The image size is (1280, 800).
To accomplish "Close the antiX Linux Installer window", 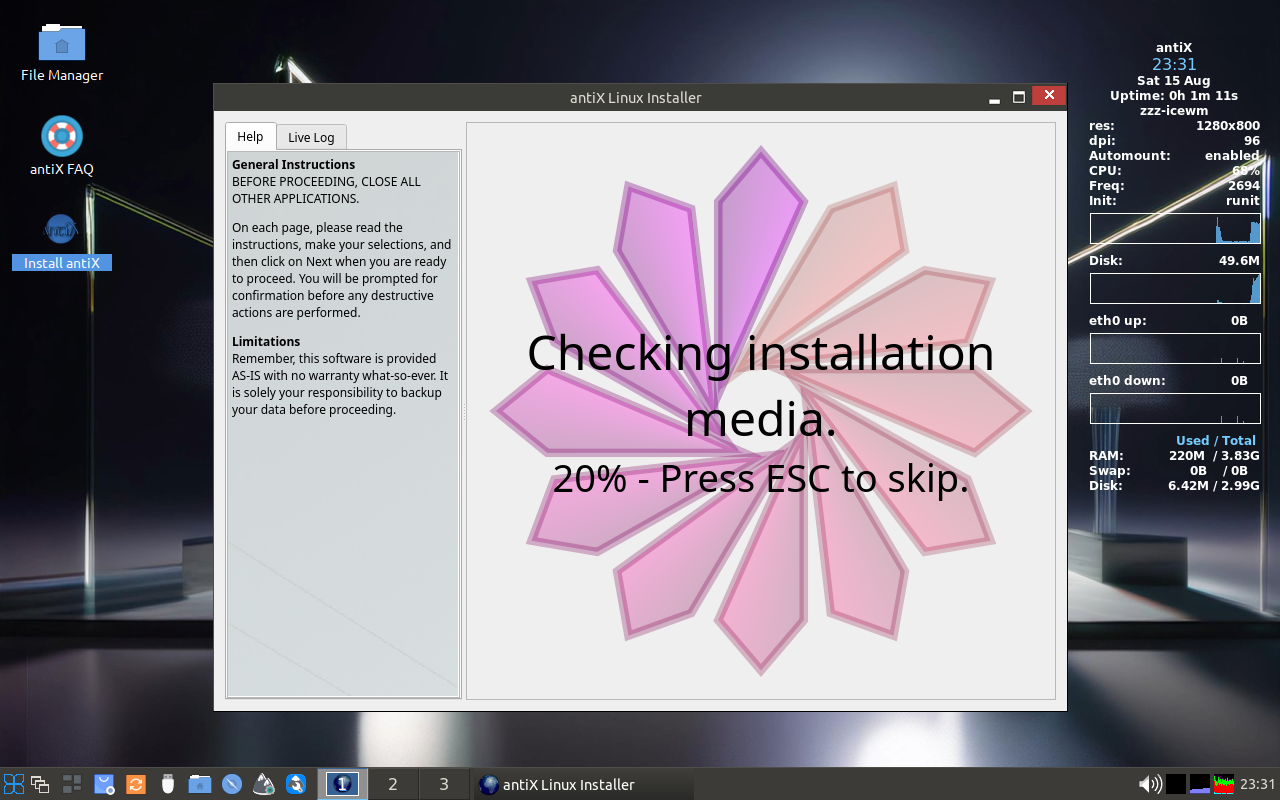I will point(1048,96).
